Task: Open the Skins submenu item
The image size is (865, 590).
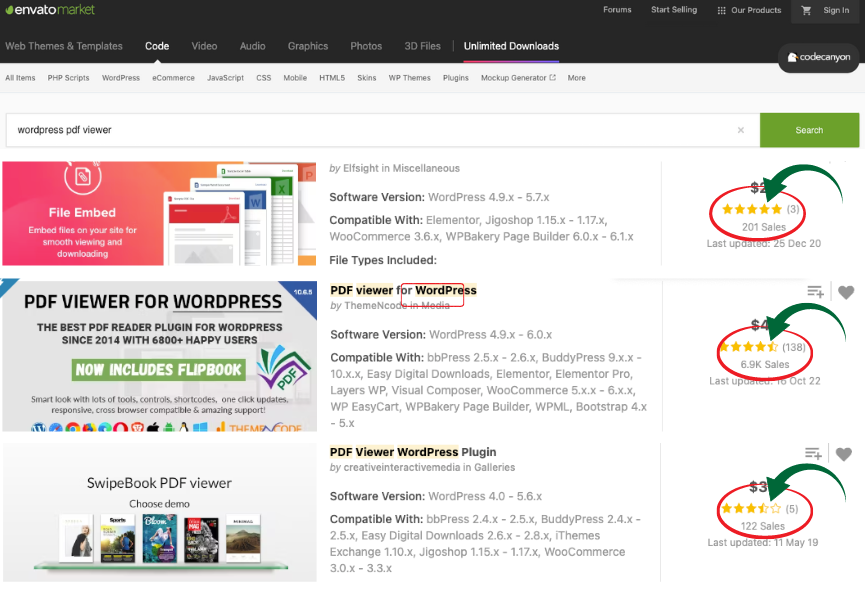Action: point(366,78)
